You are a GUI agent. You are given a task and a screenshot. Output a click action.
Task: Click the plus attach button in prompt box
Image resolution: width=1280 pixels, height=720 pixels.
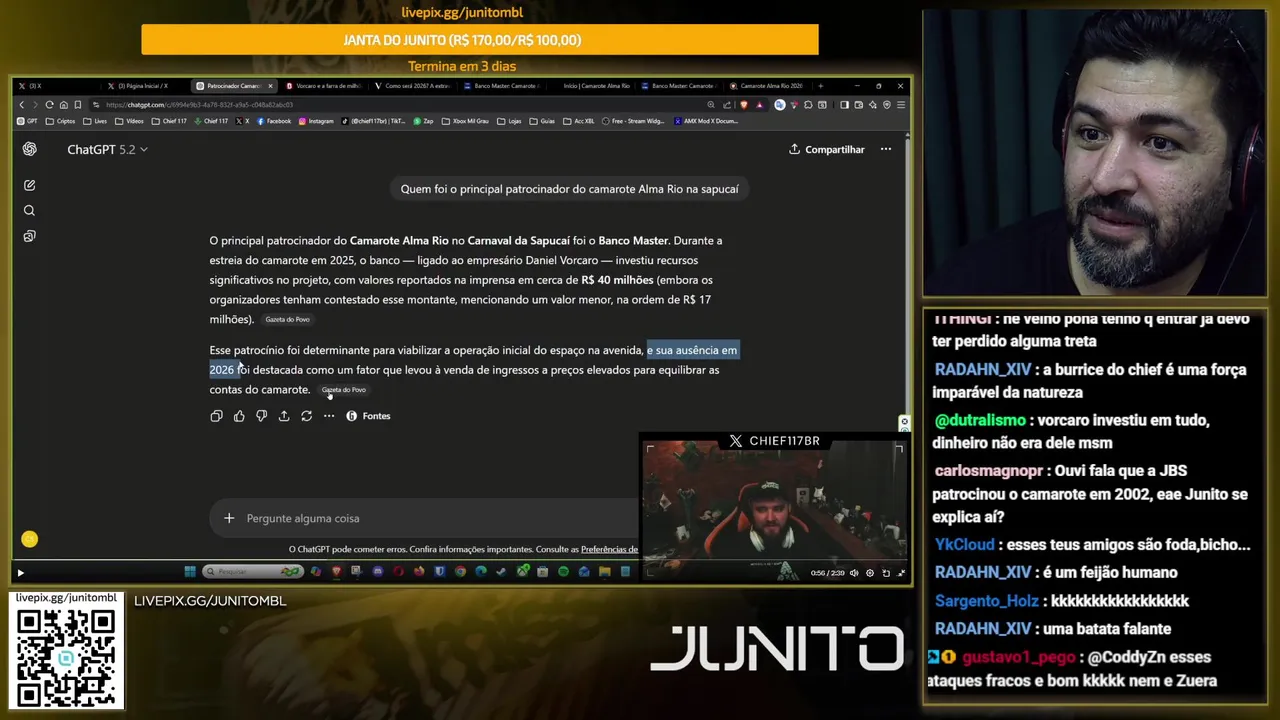coord(229,518)
